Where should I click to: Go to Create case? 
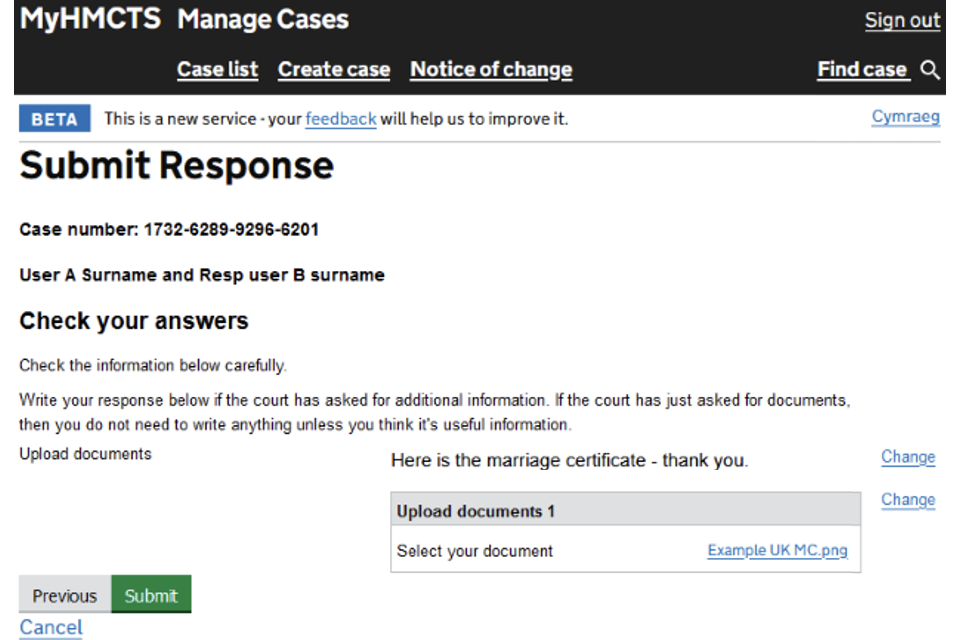pos(334,70)
